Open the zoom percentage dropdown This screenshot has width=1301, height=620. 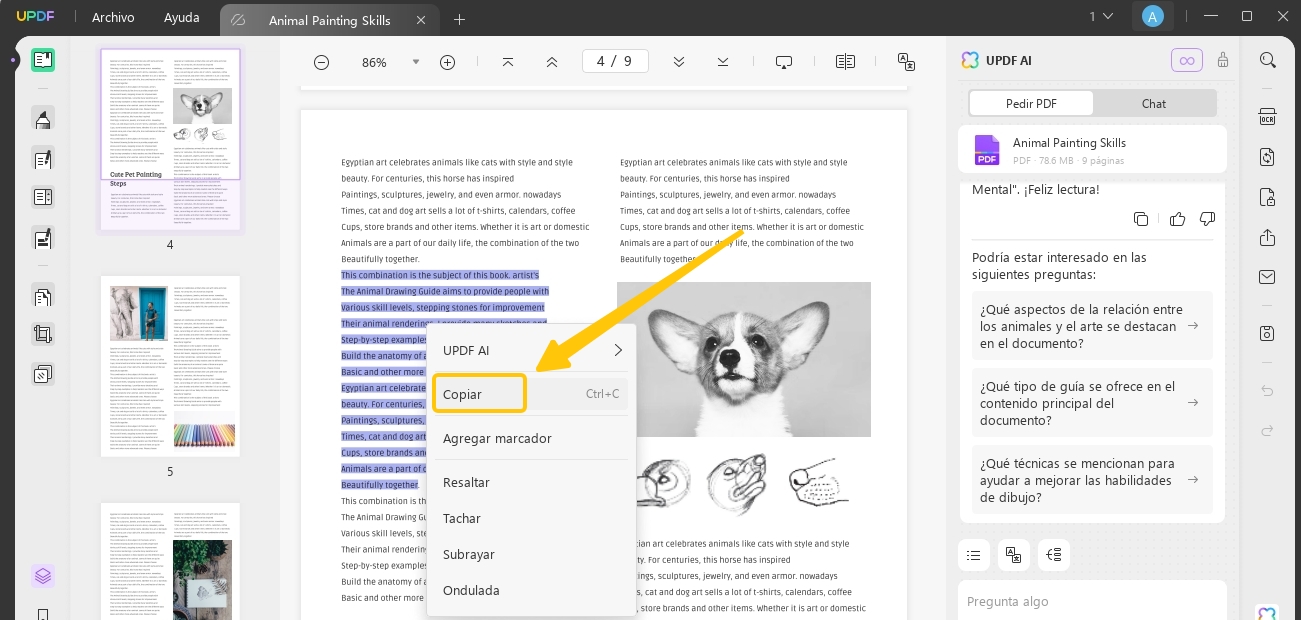point(416,62)
